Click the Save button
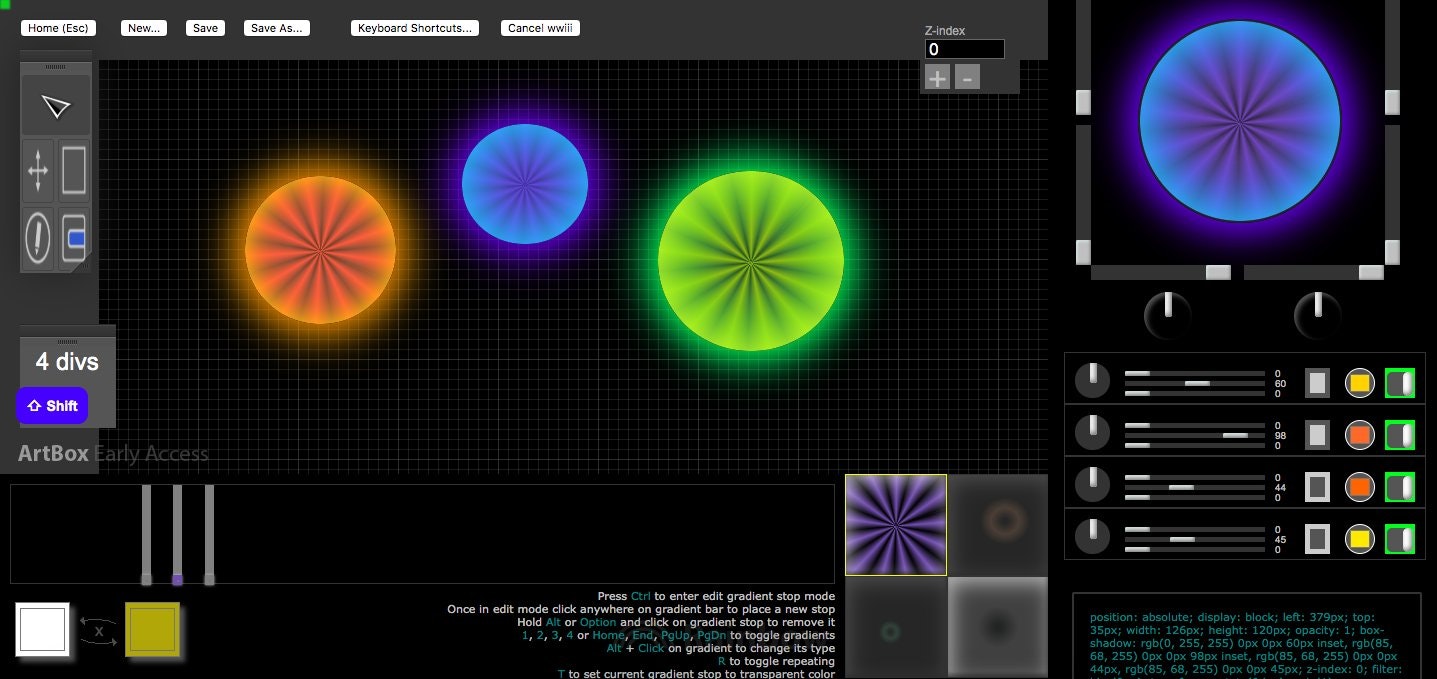The image size is (1437, 679). tap(205, 28)
